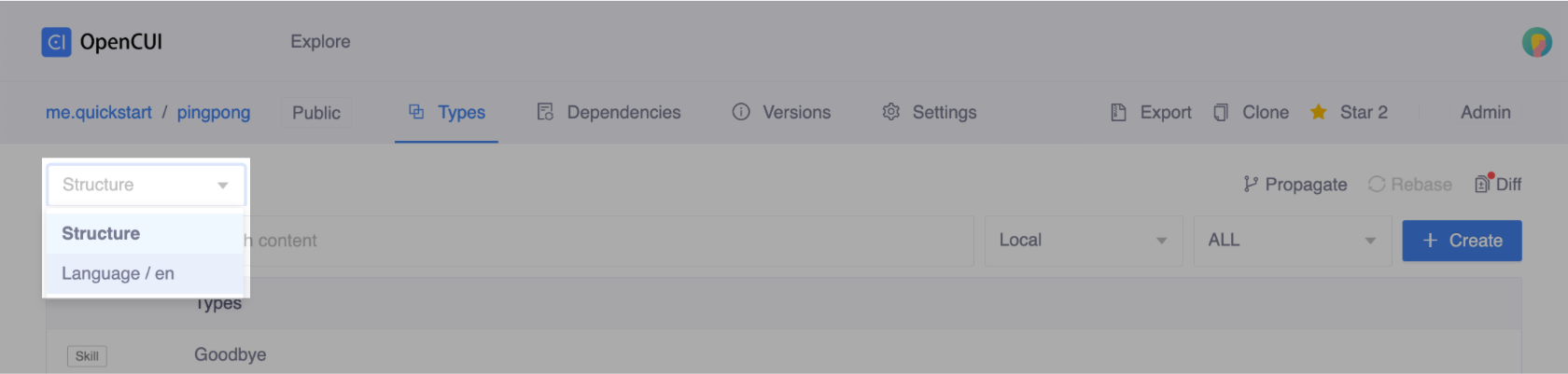1568x374 pixels.
Task: Star the project with star icon
Action: point(1318,113)
